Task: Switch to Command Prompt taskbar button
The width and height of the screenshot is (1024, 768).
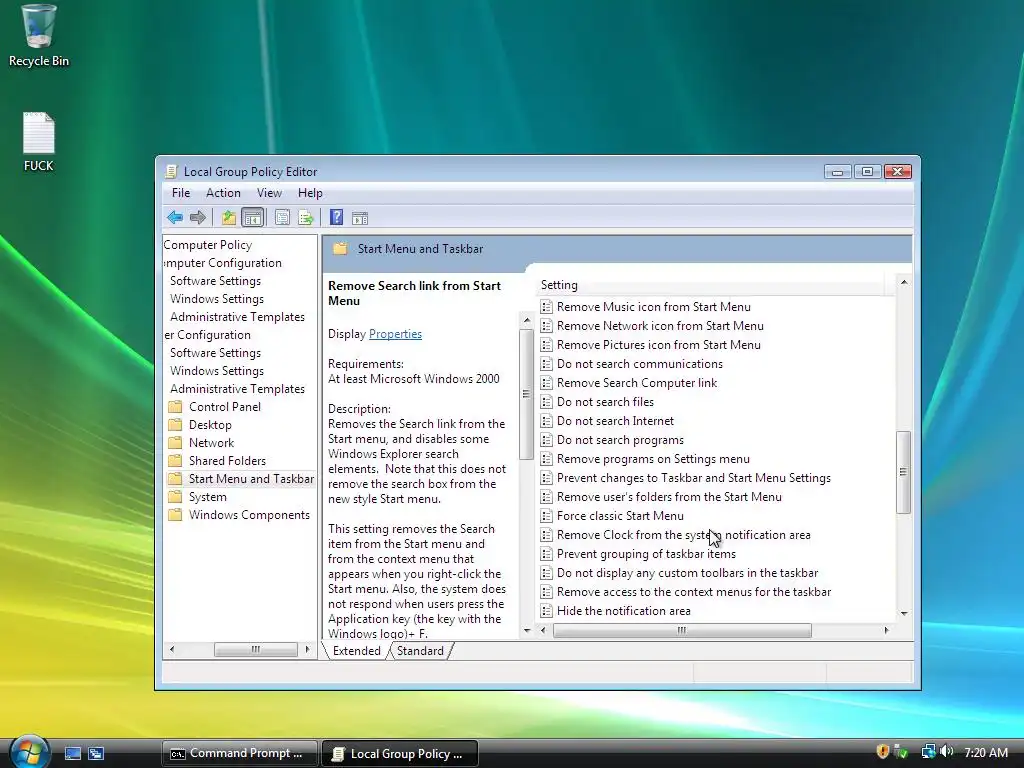Action: 240,753
